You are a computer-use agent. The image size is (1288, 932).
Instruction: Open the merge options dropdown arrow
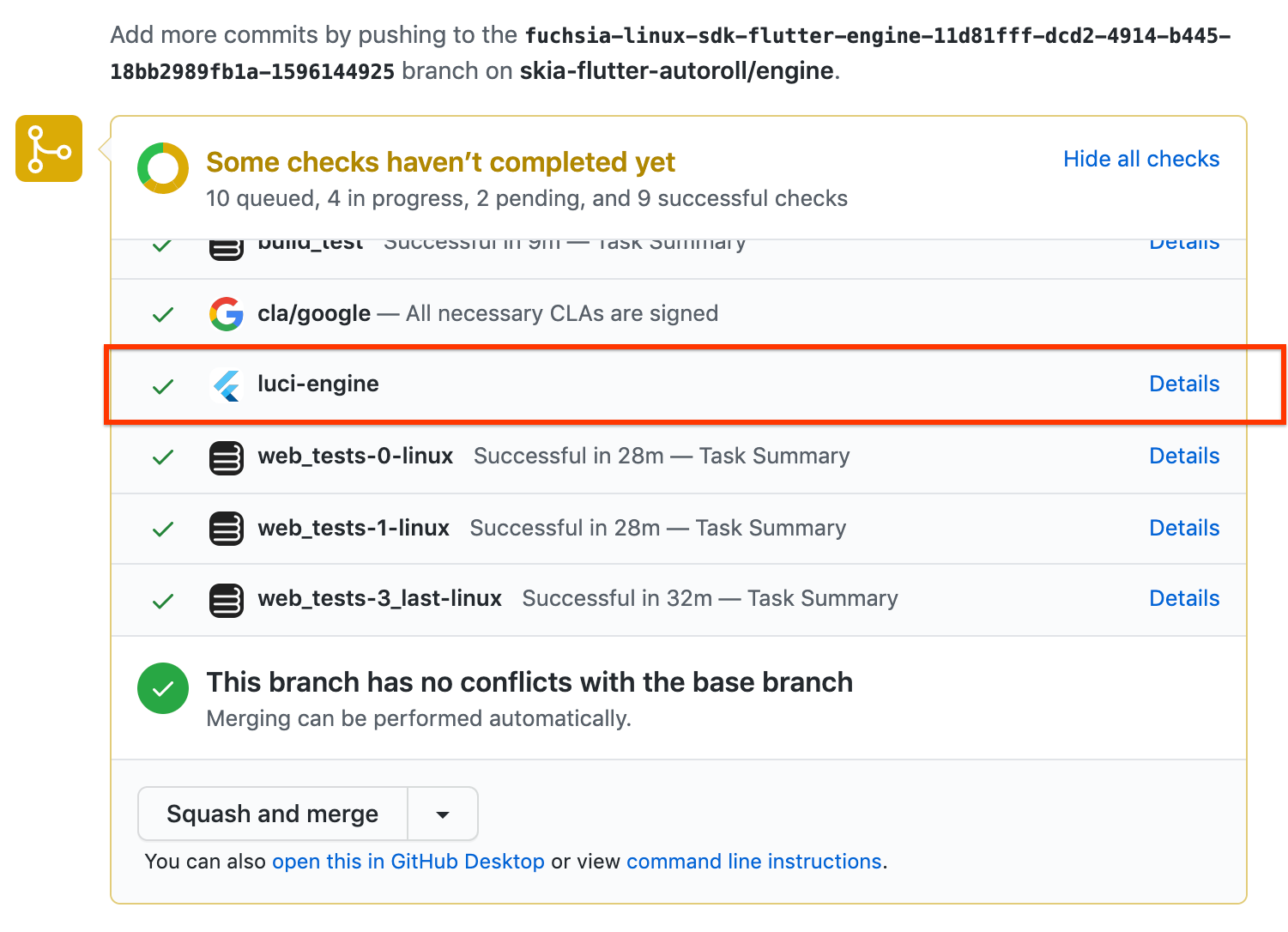click(x=442, y=814)
